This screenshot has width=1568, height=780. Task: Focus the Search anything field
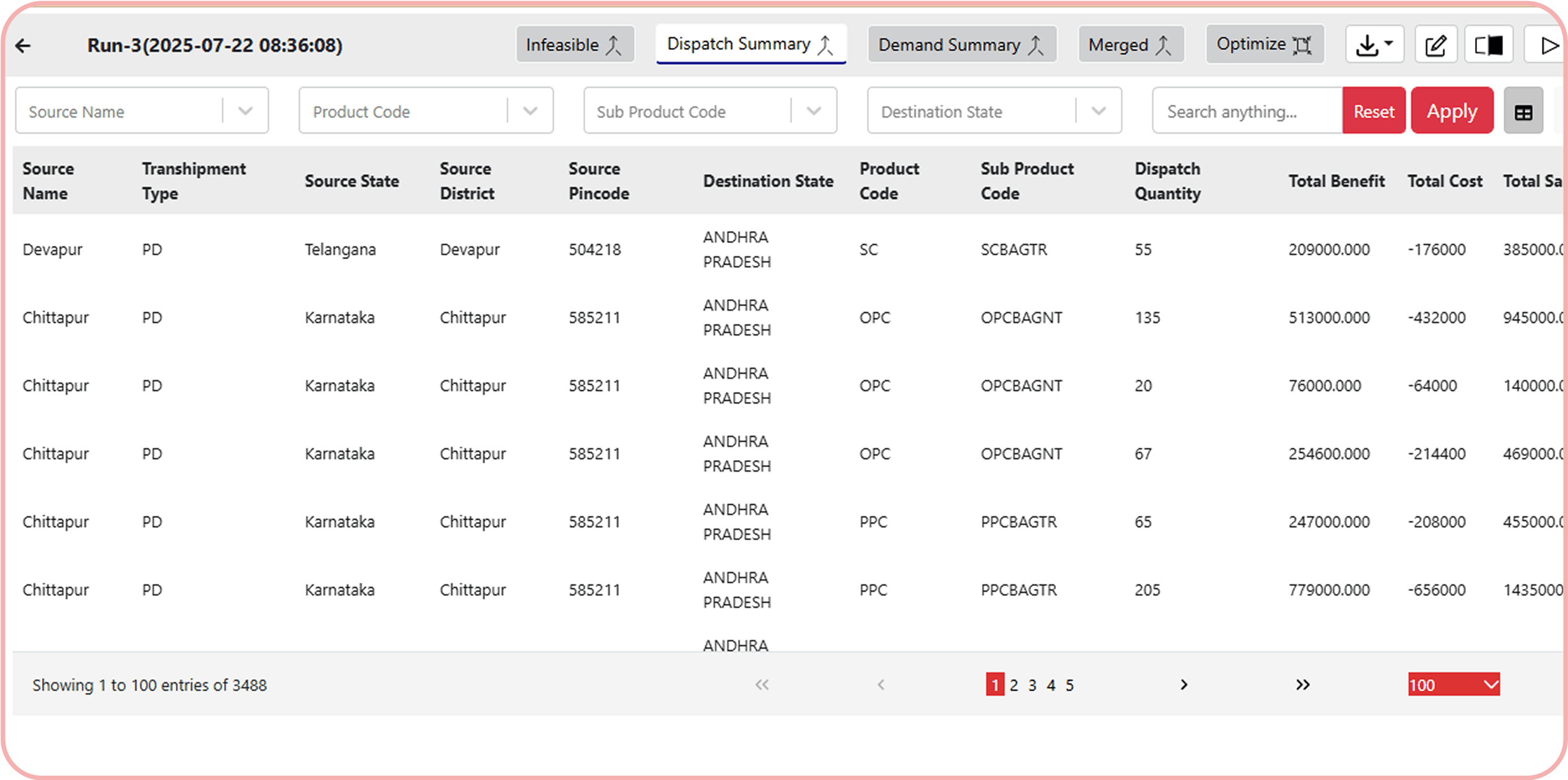(1246, 111)
